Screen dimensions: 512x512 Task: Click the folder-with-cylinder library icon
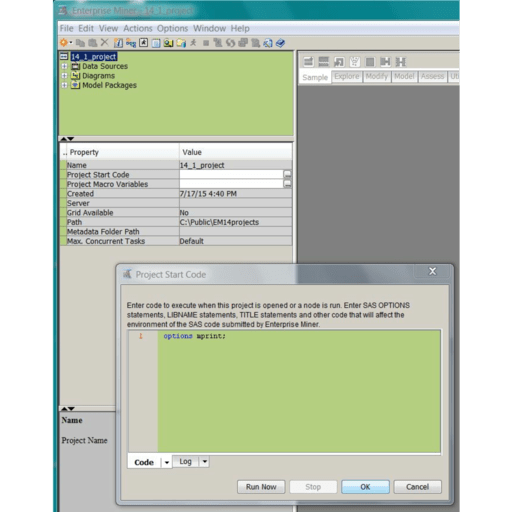(x=181, y=43)
